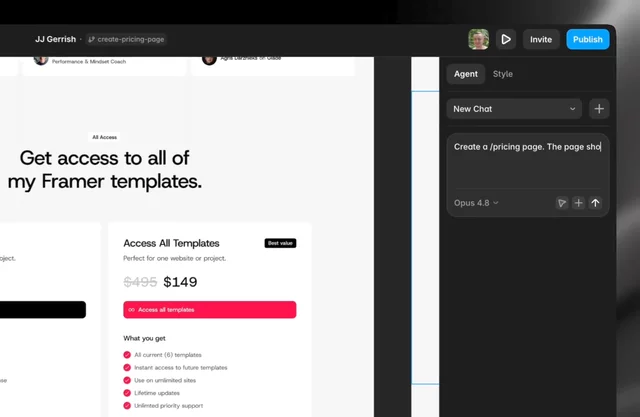This screenshot has height=417, width=640.
Task: Expand the New Chat dropdown
Action: point(514,109)
